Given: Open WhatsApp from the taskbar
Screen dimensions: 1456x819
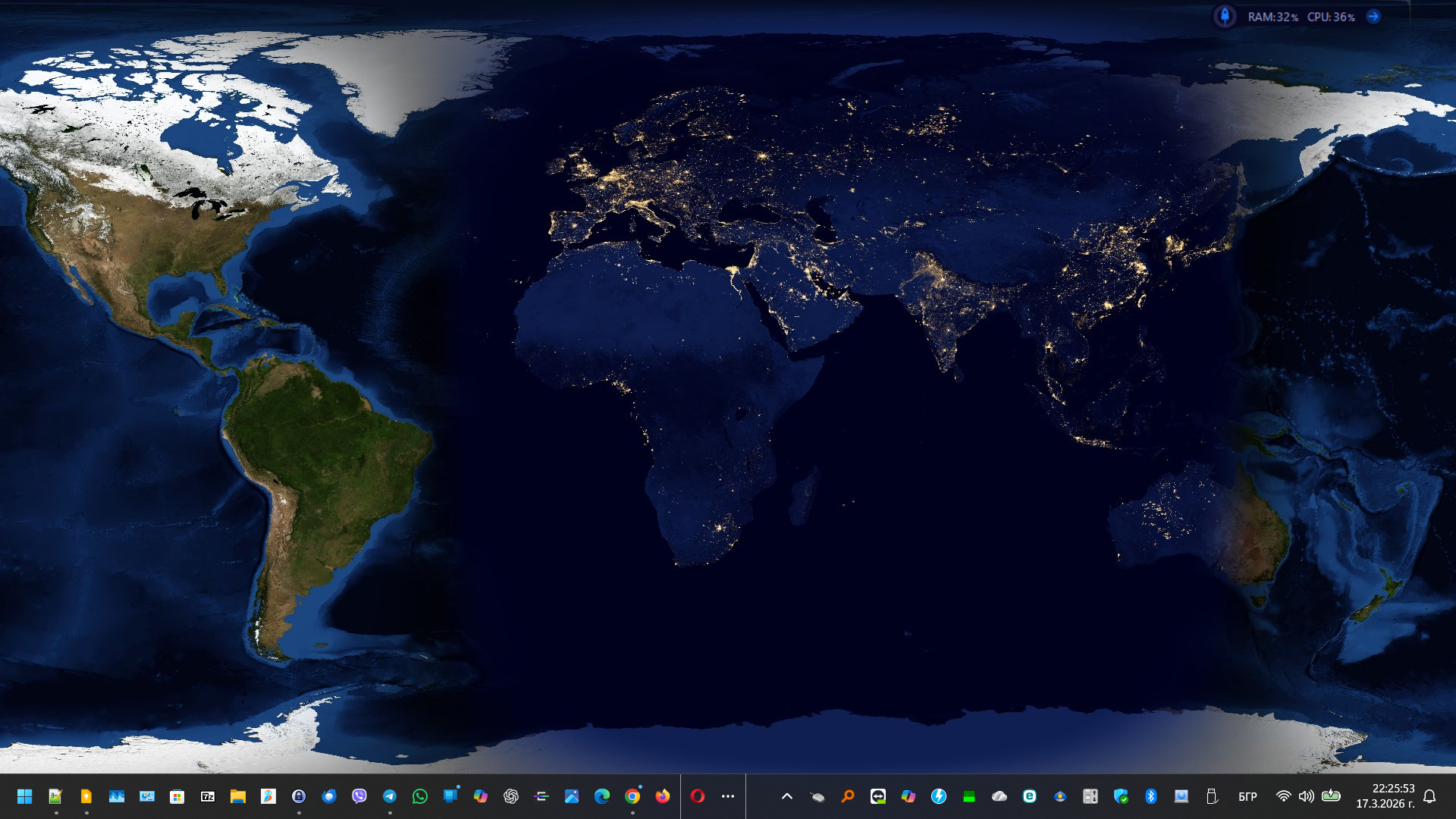Looking at the screenshot, I should 420,796.
